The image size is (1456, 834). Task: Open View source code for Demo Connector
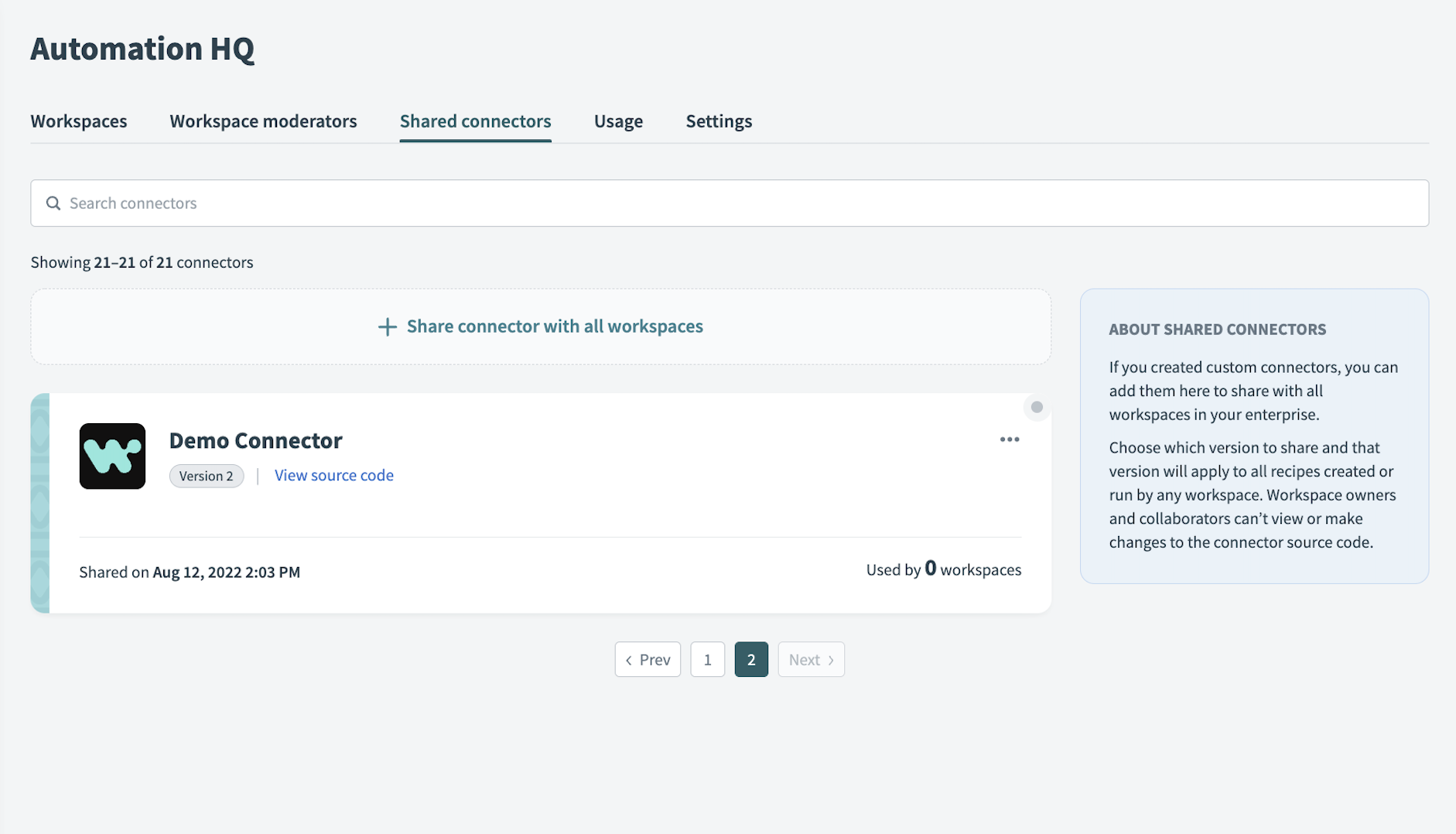pyautogui.click(x=333, y=474)
